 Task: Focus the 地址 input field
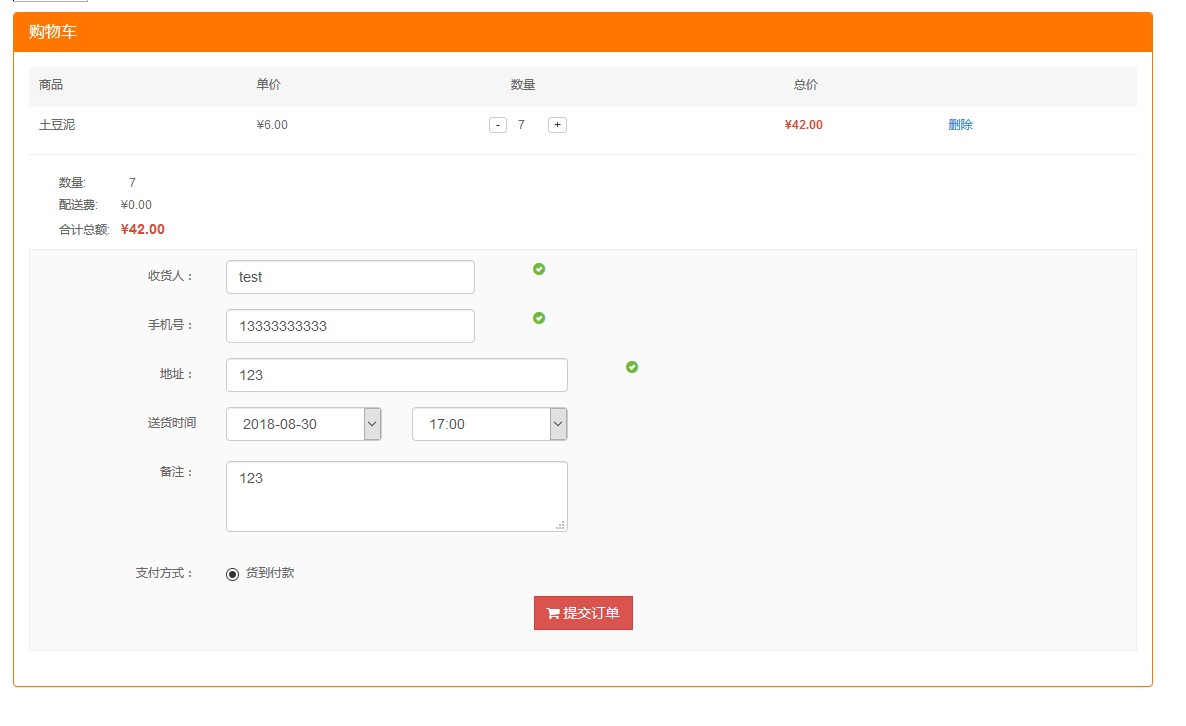[396, 375]
